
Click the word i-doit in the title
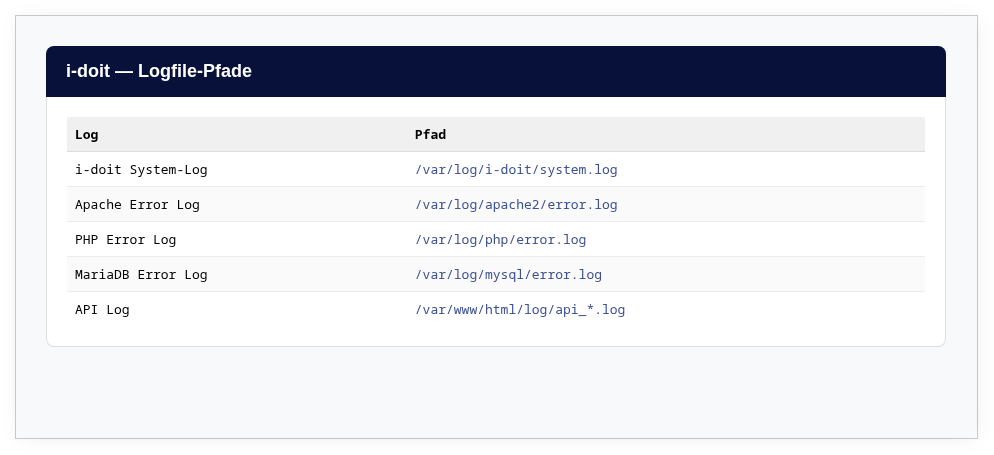87,71
